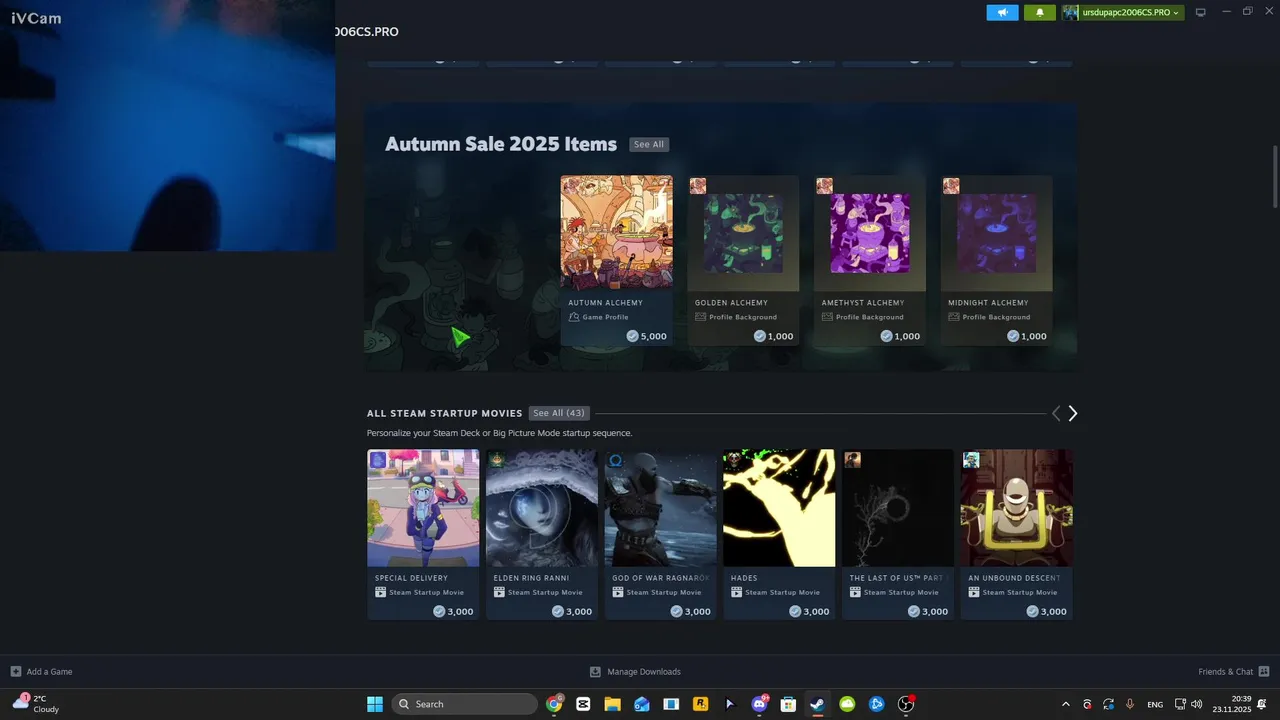The width and height of the screenshot is (1280, 720).
Task: Open Google Chrome from taskbar
Action: [x=554, y=704]
